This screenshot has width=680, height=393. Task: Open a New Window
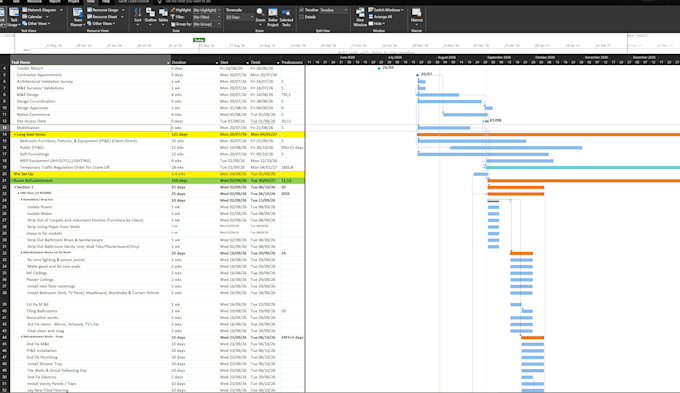360,17
